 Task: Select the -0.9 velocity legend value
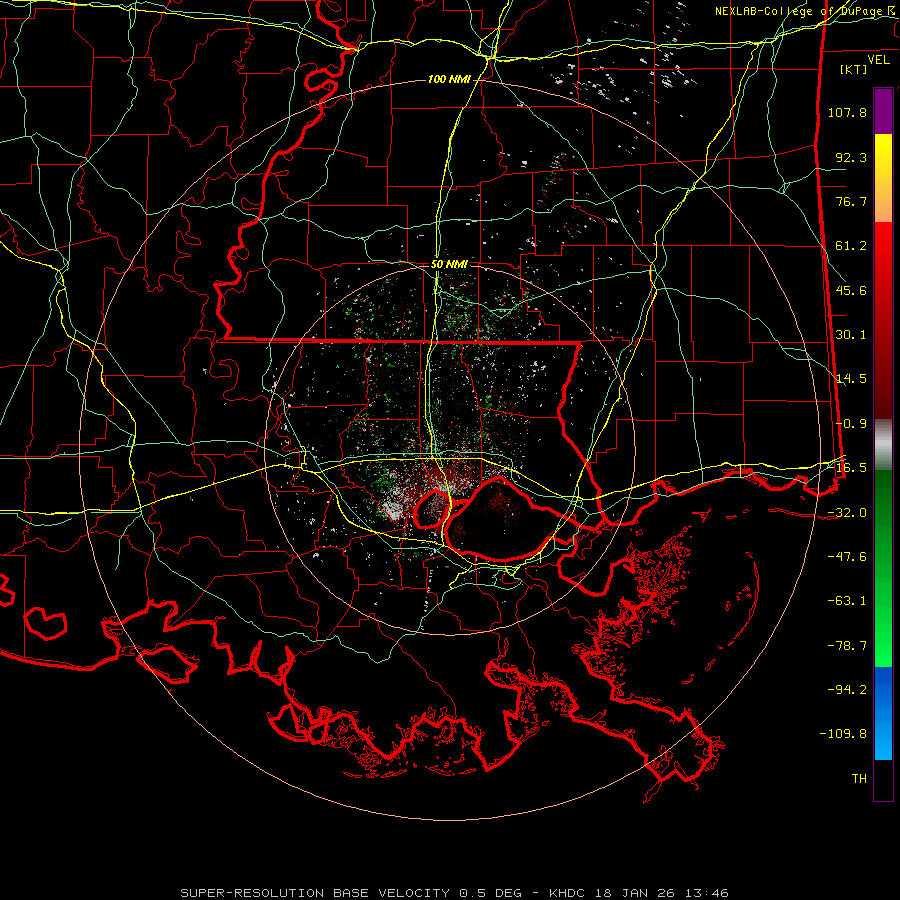pyautogui.click(x=851, y=424)
